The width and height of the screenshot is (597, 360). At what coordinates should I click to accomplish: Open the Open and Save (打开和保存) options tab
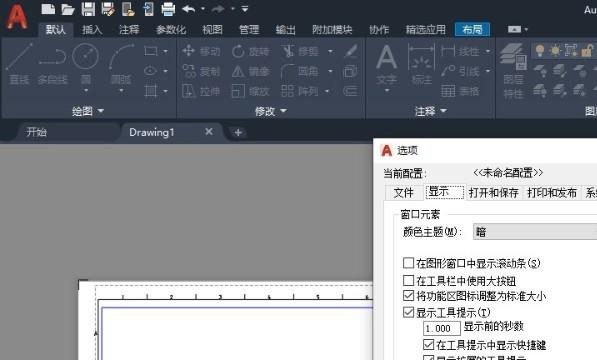pyautogui.click(x=493, y=193)
